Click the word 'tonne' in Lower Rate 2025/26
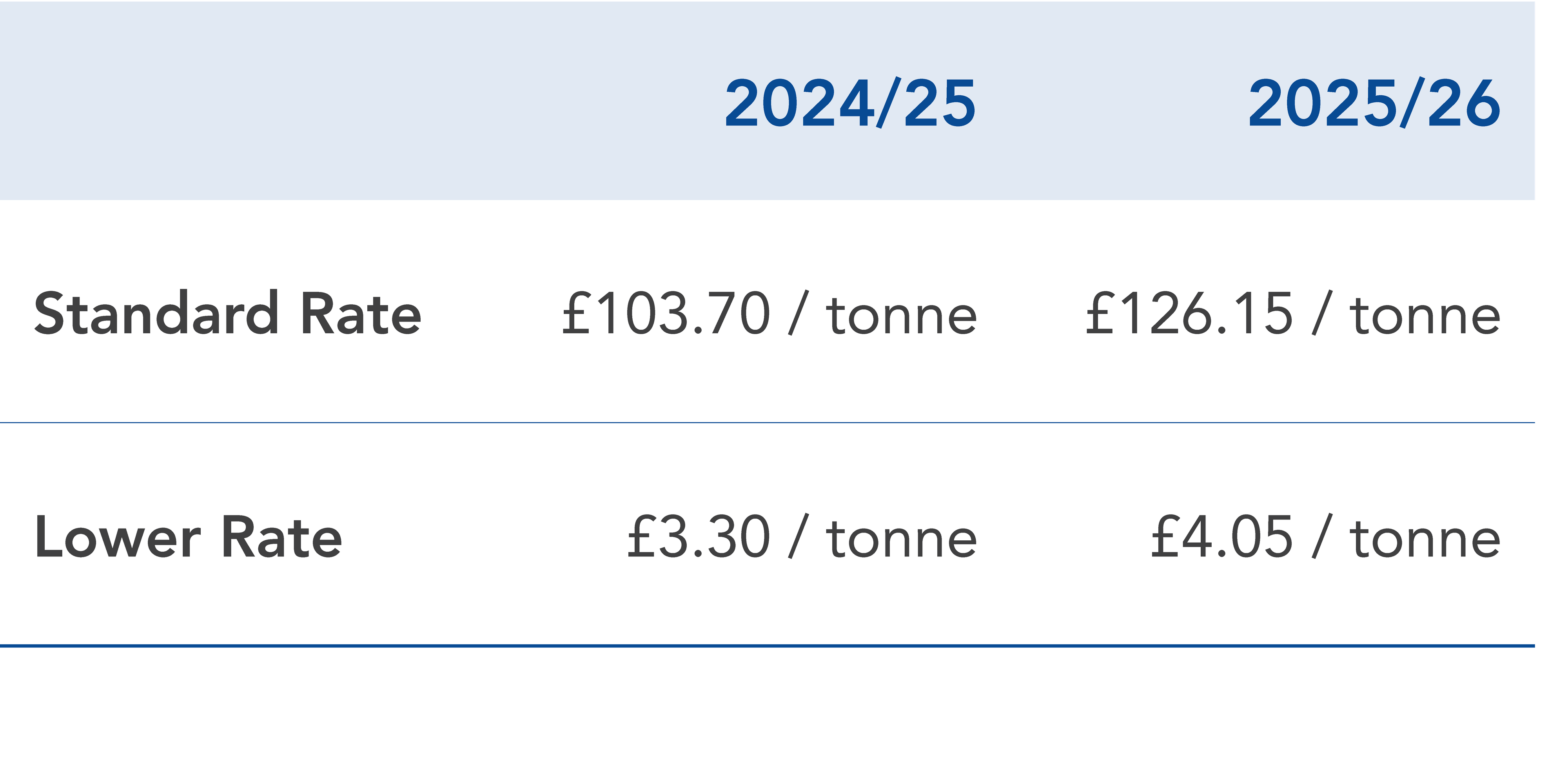1568x774 pixels. click(1425, 540)
